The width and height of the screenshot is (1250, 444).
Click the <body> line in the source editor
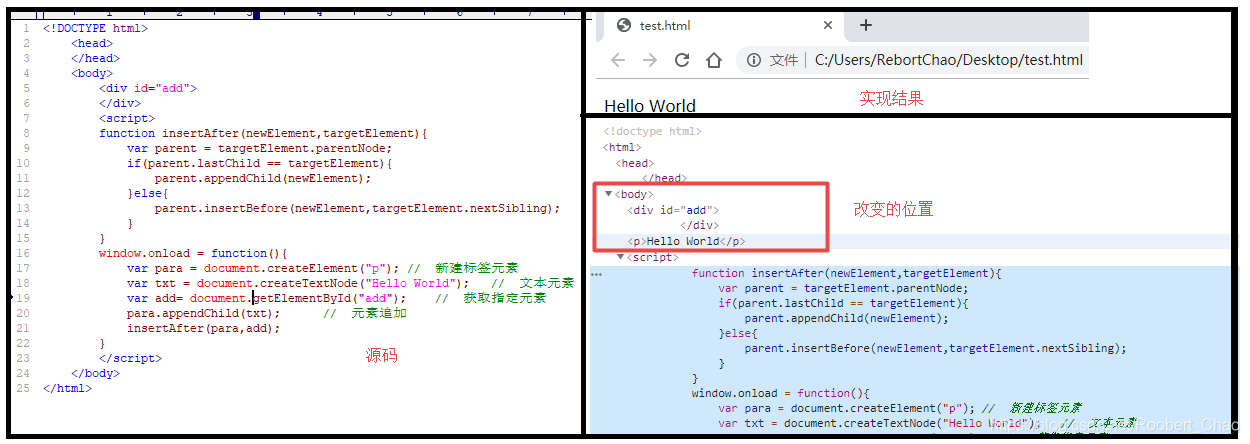coord(92,73)
